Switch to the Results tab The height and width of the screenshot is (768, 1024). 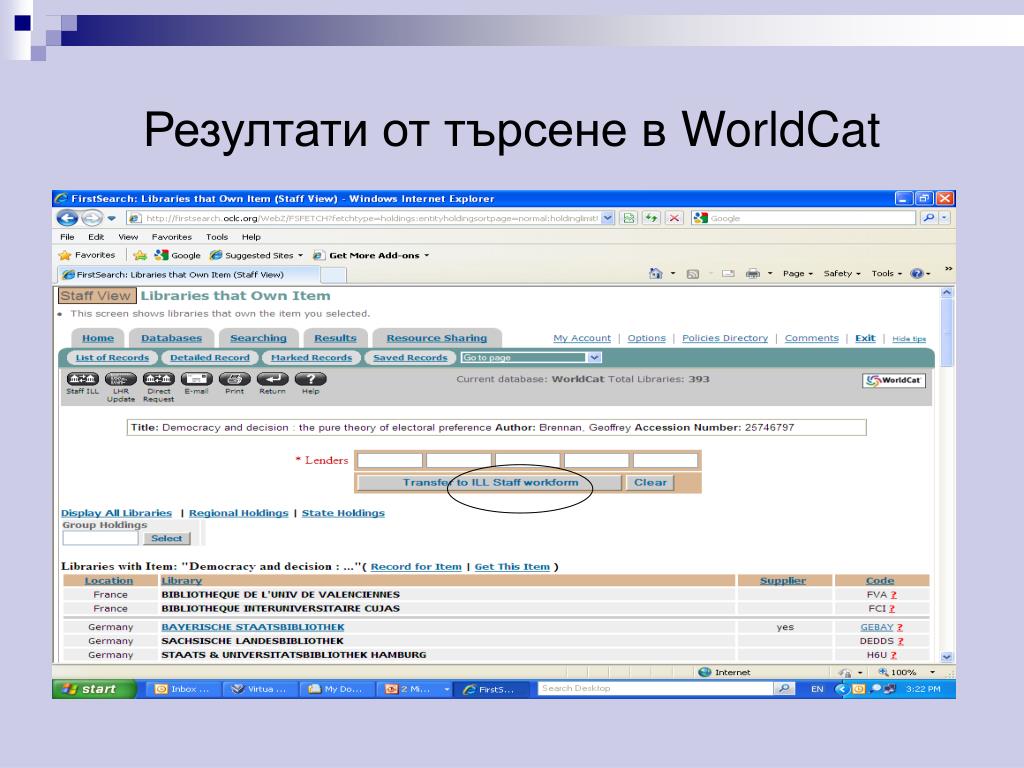335,338
